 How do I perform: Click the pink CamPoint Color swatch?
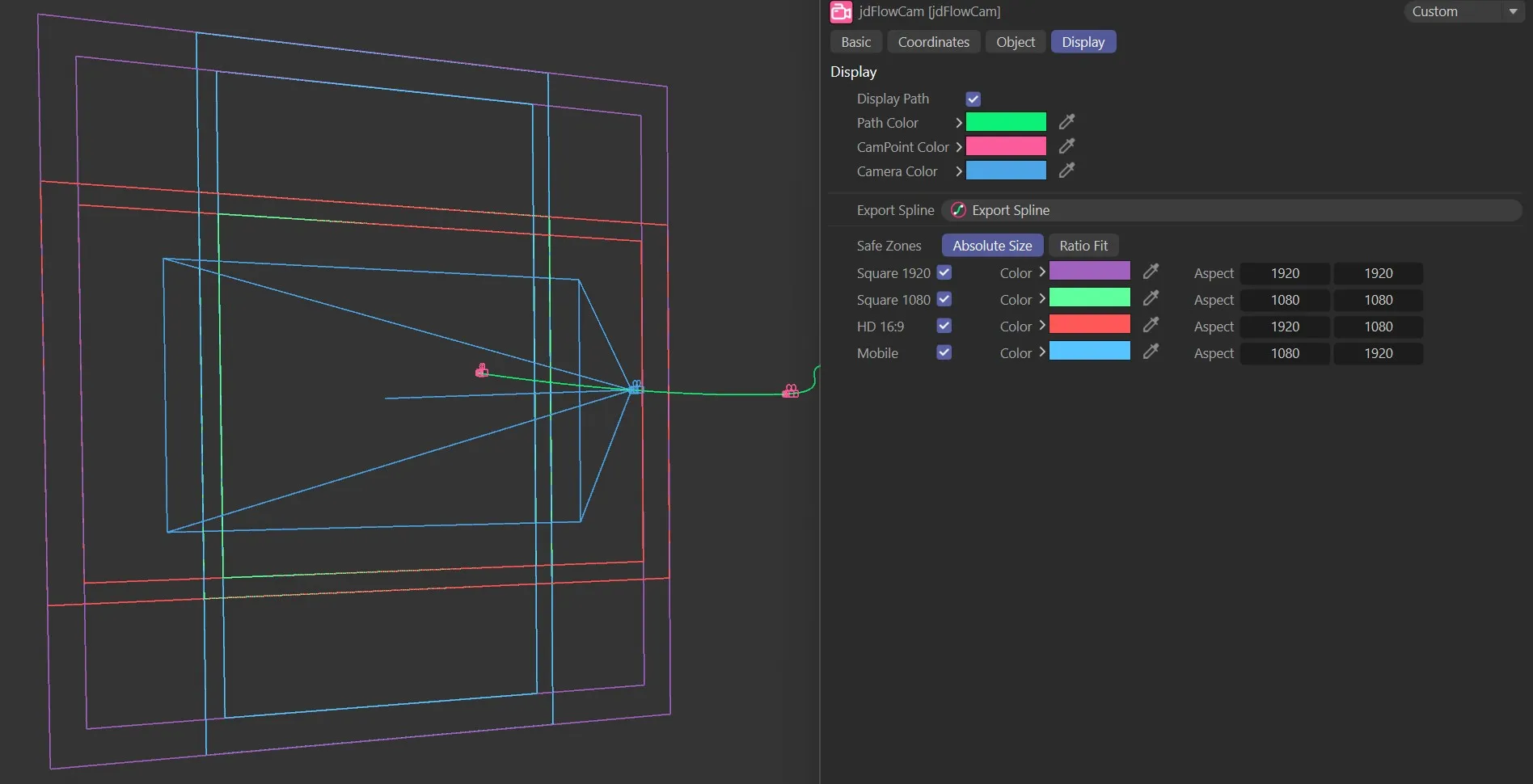[1006, 146]
